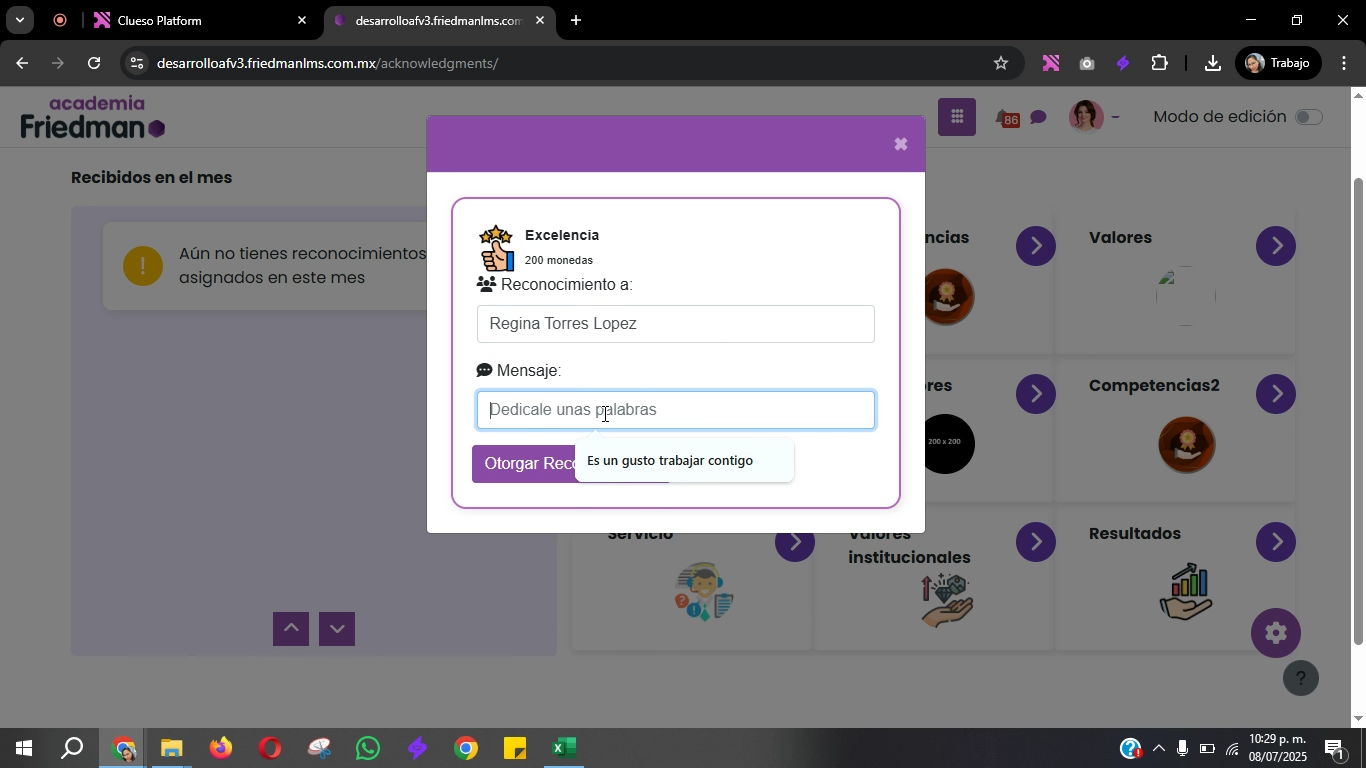1366x768 pixels.
Task: Toggle the 'Modo de edición' switch
Action: (x=1308, y=117)
